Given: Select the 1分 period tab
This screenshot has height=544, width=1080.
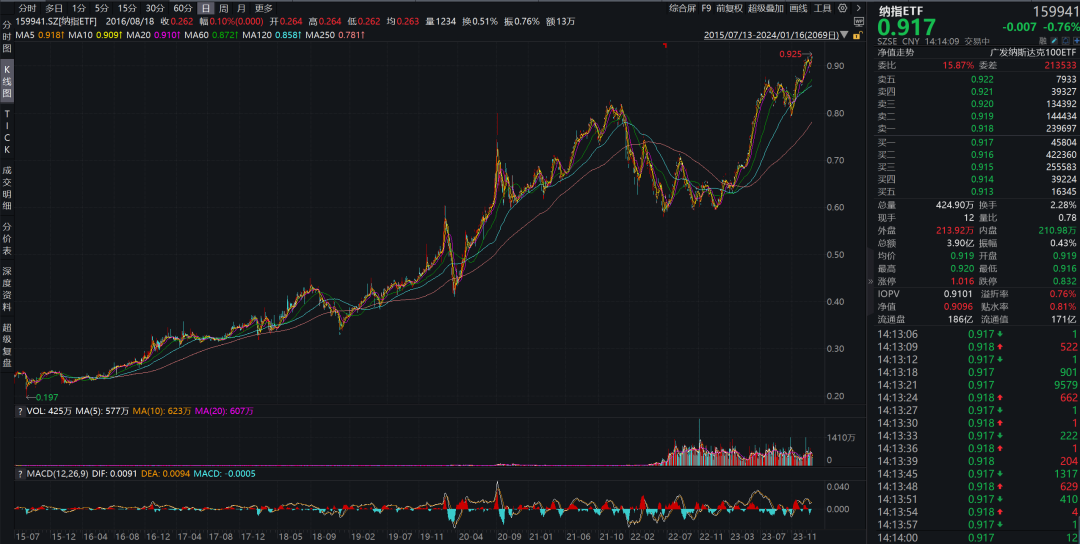Looking at the screenshot, I should coord(79,8).
